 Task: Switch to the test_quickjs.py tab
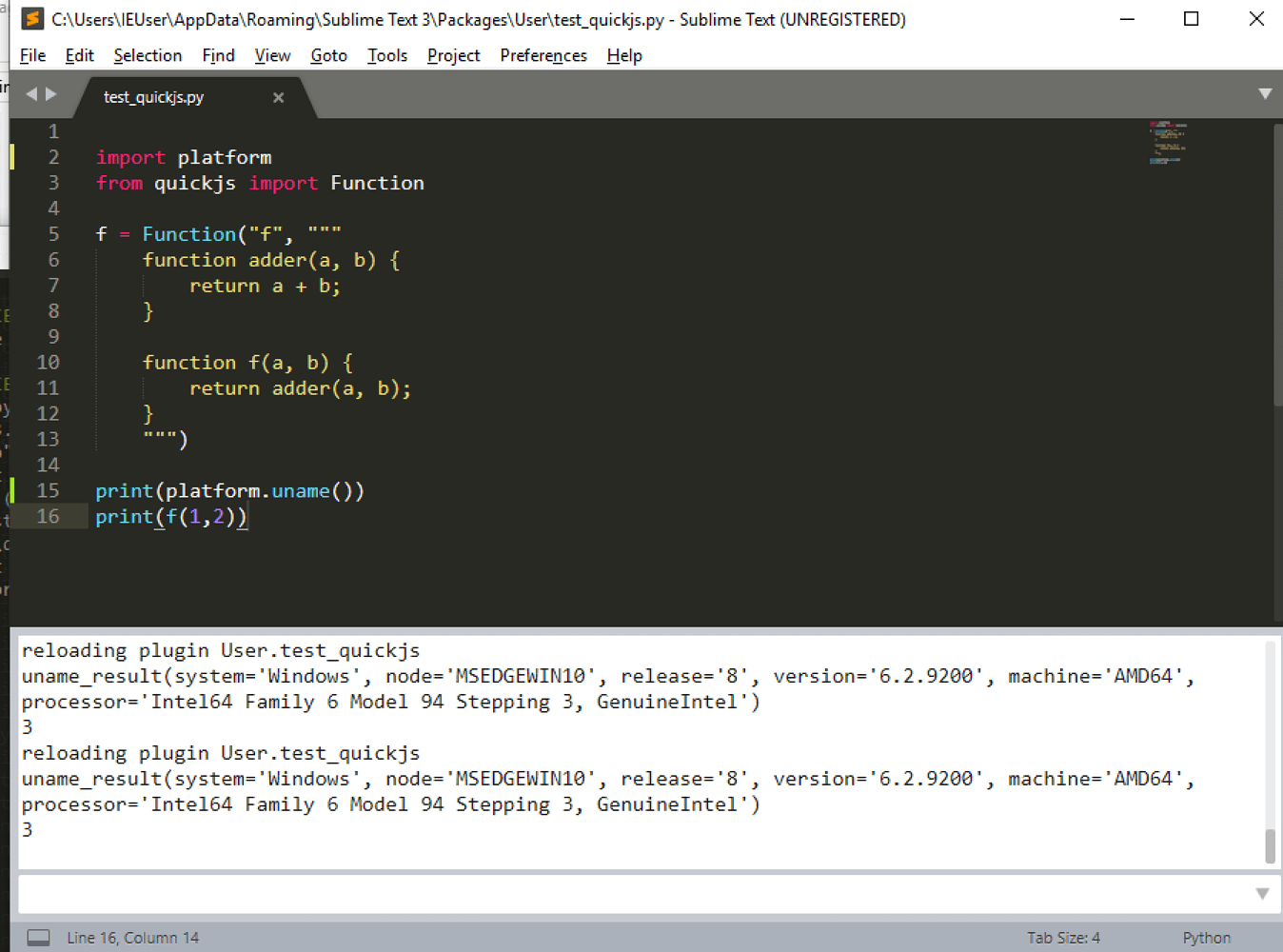pyautogui.click(x=153, y=97)
